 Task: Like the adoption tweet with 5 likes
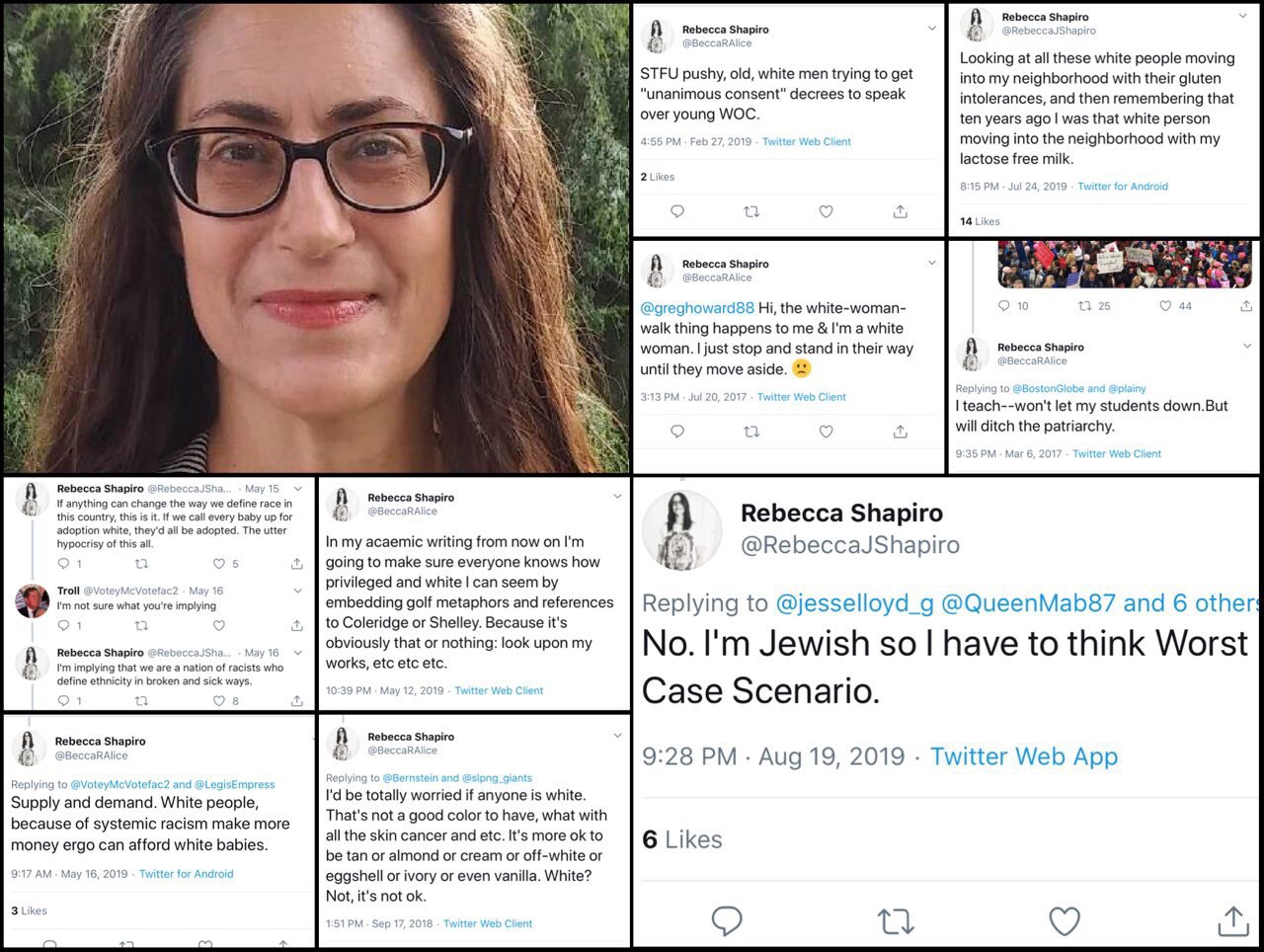coord(219,564)
